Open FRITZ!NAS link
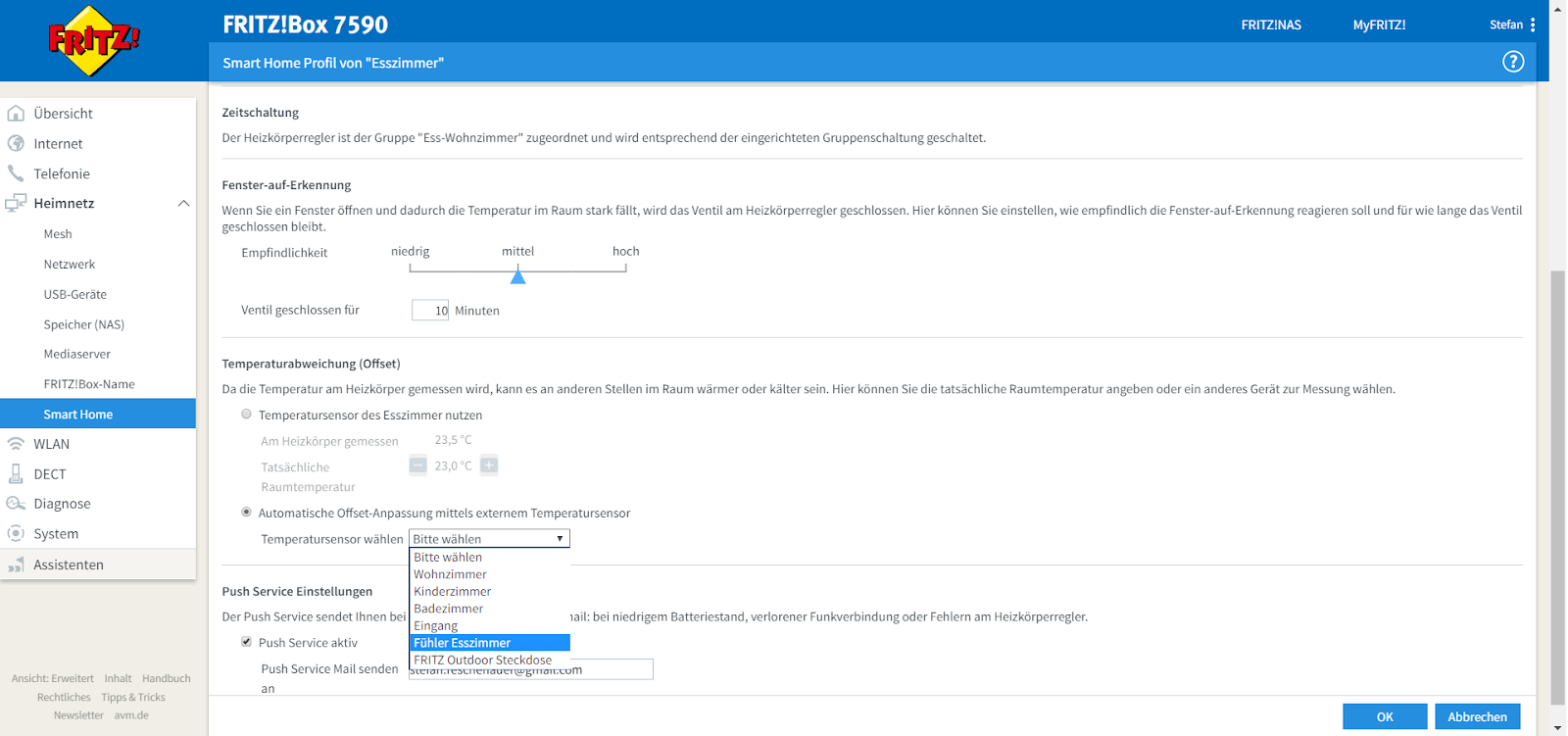Viewport: 1568px width, 736px height. coord(1271,25)
